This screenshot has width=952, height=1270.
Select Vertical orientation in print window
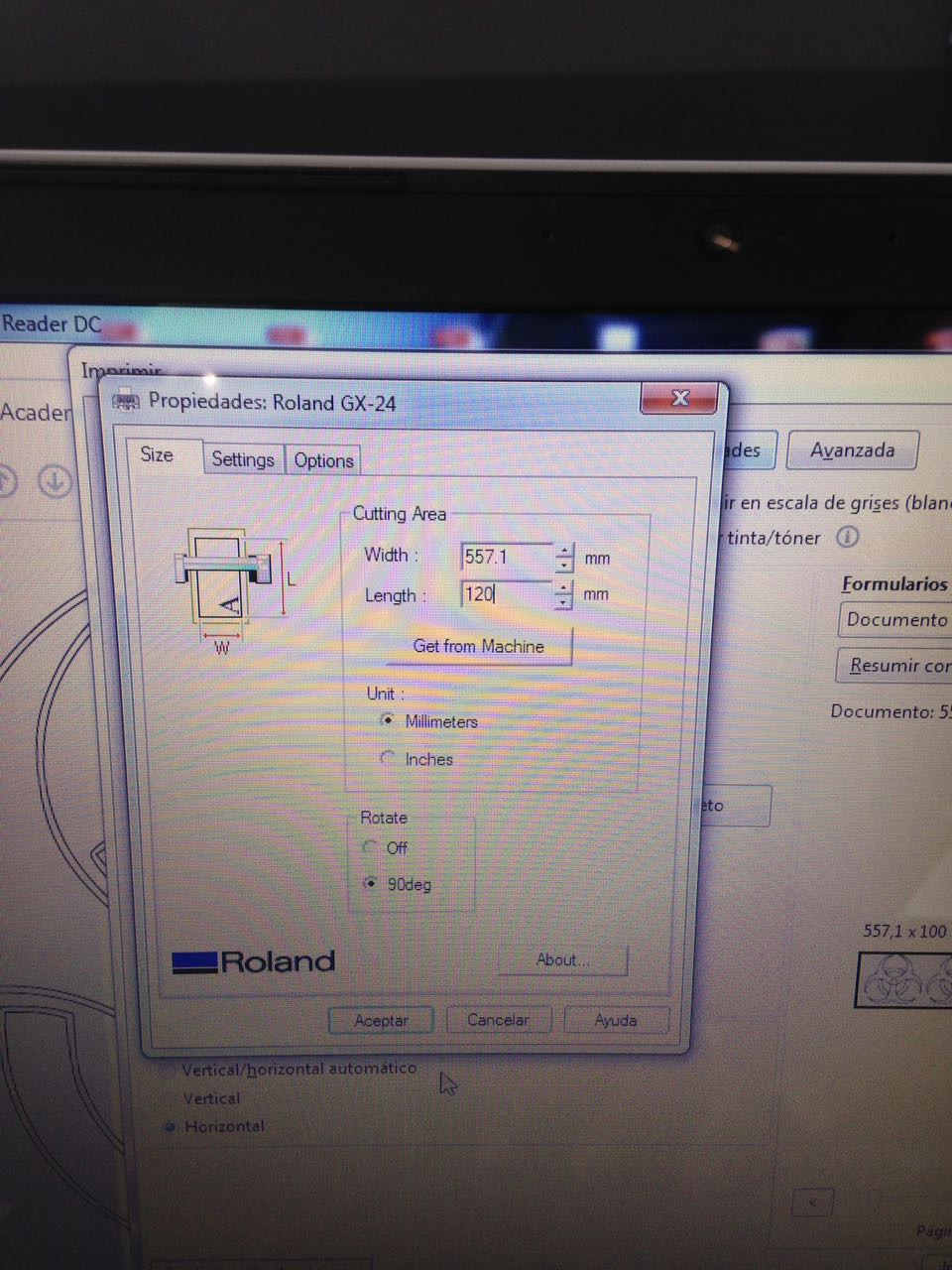(170, 1098)
